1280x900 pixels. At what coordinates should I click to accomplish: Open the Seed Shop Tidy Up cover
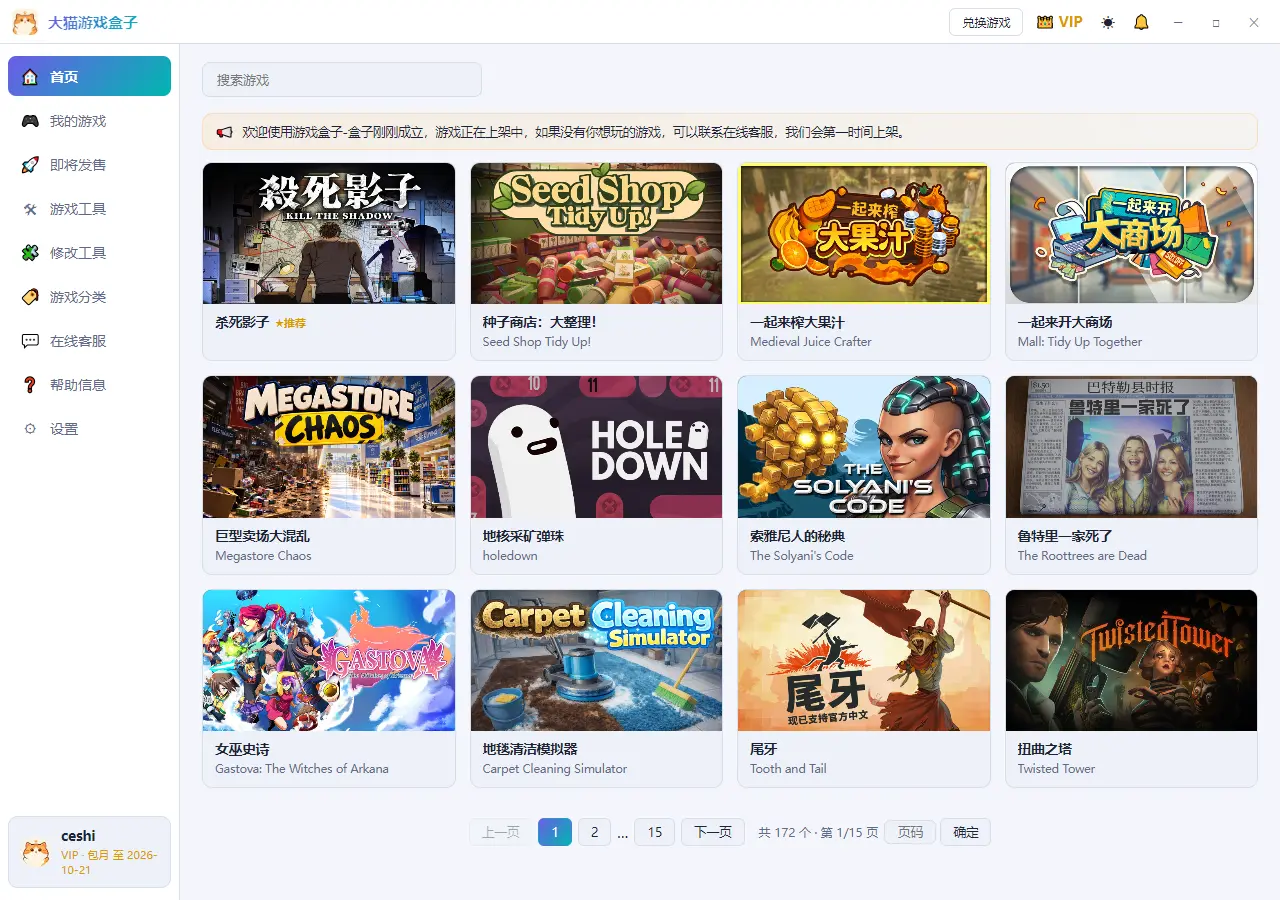click(x=596, y=233)
